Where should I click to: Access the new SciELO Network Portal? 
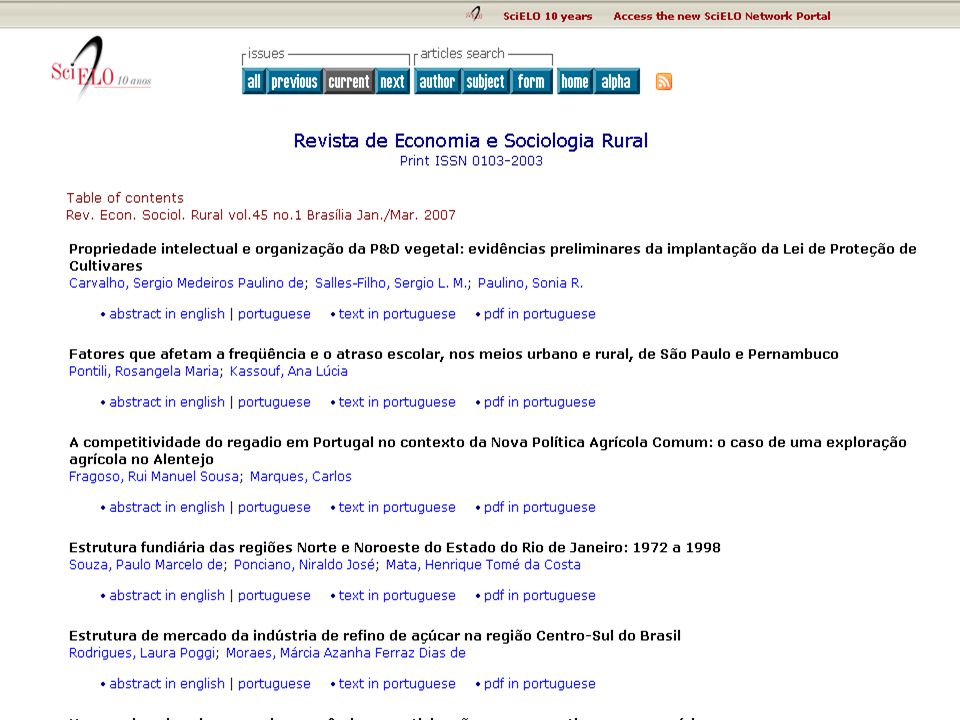pos(722,16)
